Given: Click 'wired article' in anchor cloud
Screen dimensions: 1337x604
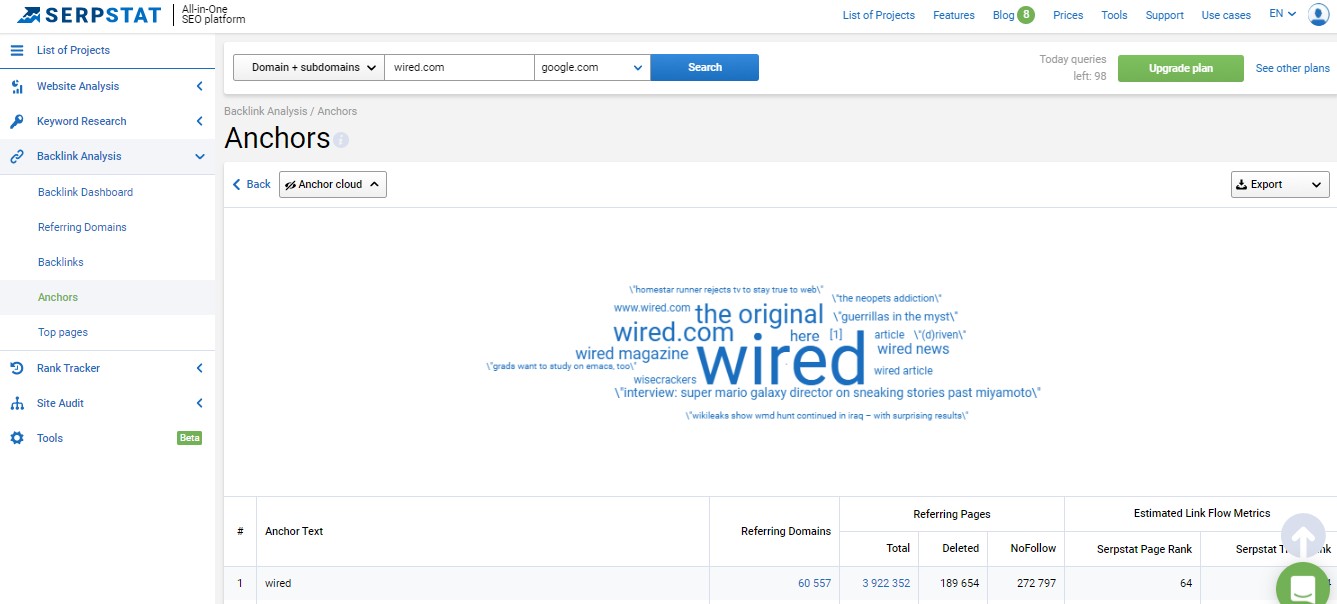Looking at the screenshot, I should (x=903, y=371).
